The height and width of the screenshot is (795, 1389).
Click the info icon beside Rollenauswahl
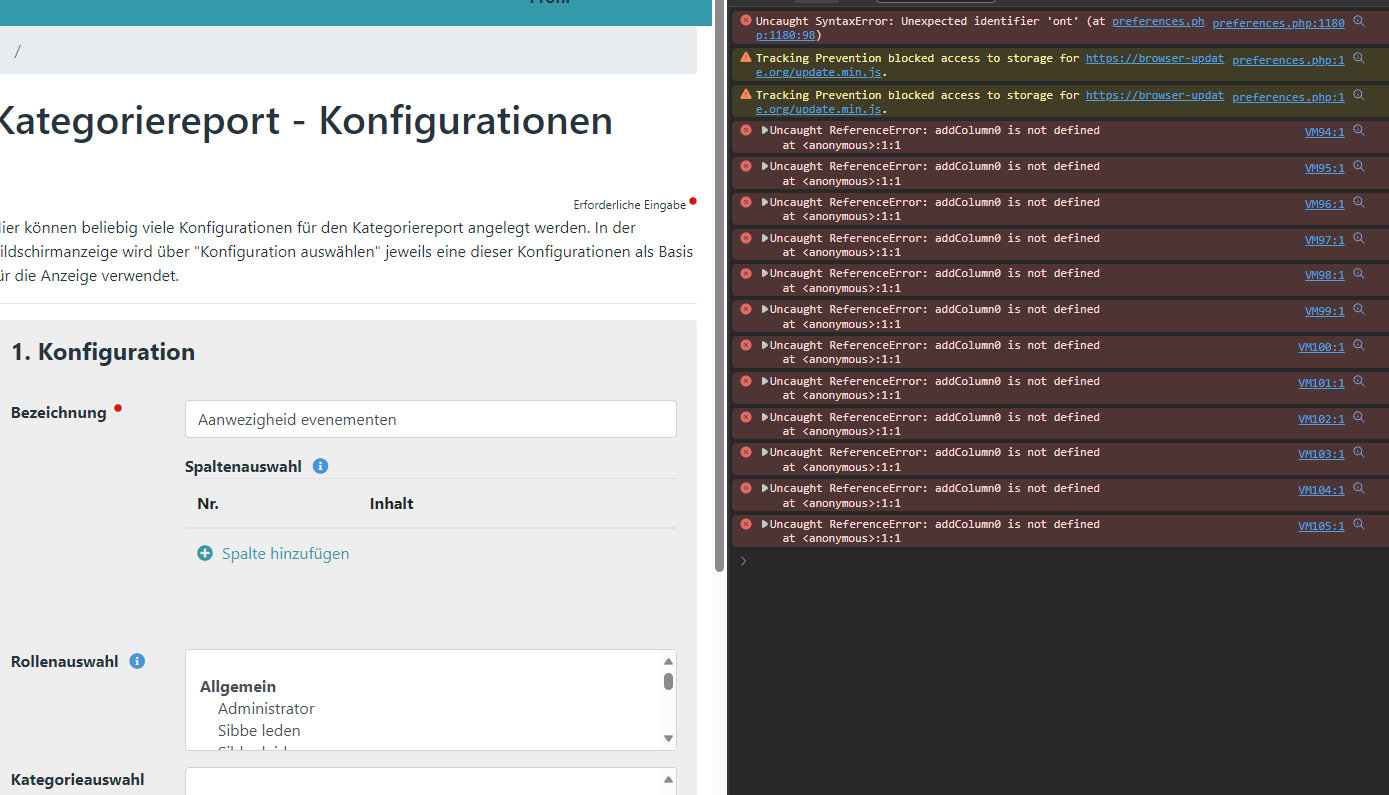click(136, 660)
